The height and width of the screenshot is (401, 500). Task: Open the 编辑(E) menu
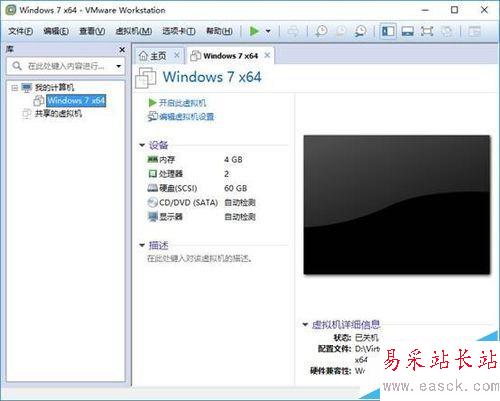tap(56, 31)
